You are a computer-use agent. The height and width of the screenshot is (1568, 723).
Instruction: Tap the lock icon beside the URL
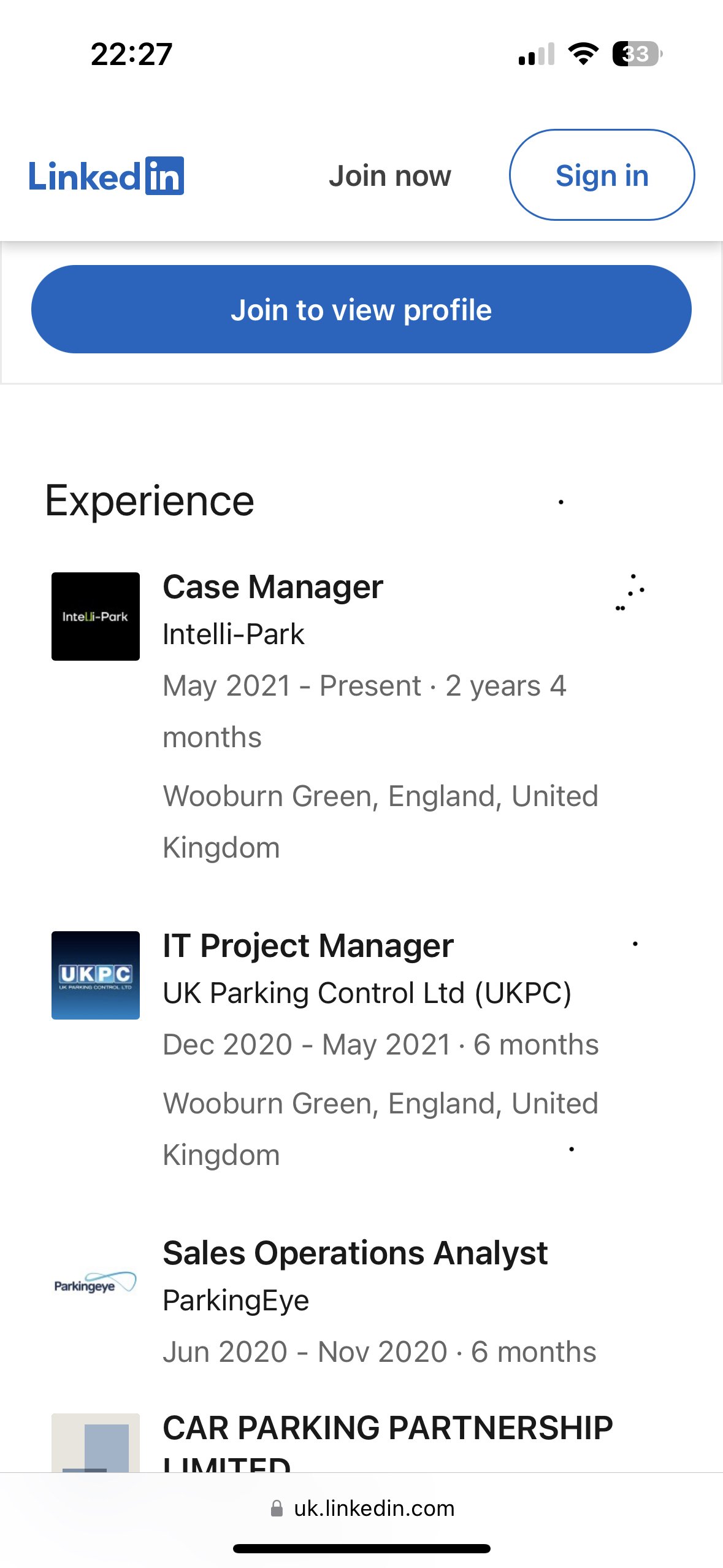(277, 1508)
